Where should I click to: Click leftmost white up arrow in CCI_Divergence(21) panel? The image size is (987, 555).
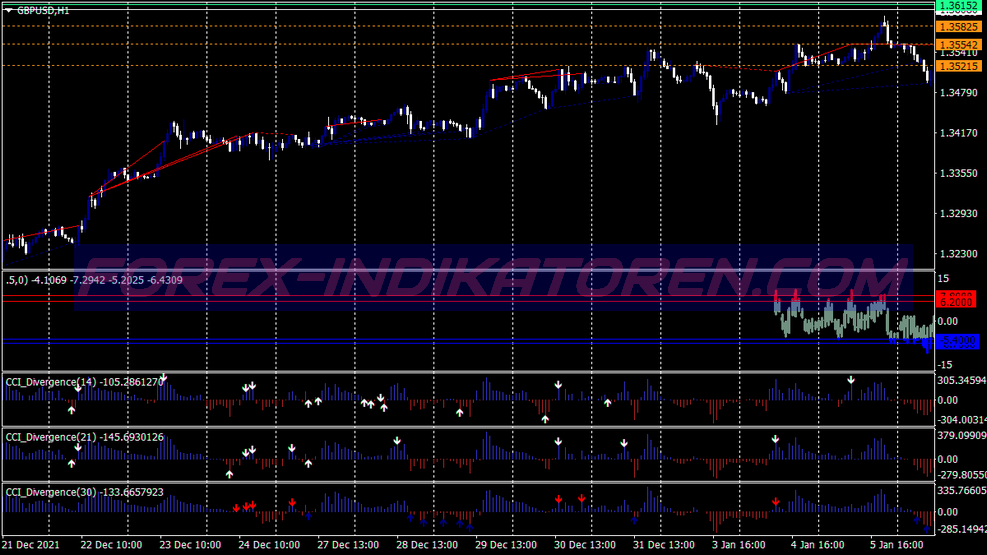point(72,463)
